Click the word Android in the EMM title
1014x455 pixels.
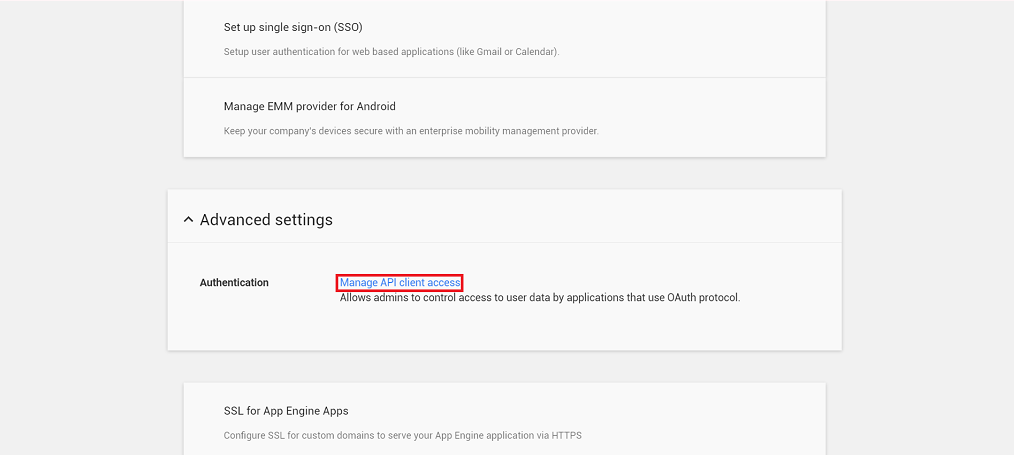click(x=377, y=106)
